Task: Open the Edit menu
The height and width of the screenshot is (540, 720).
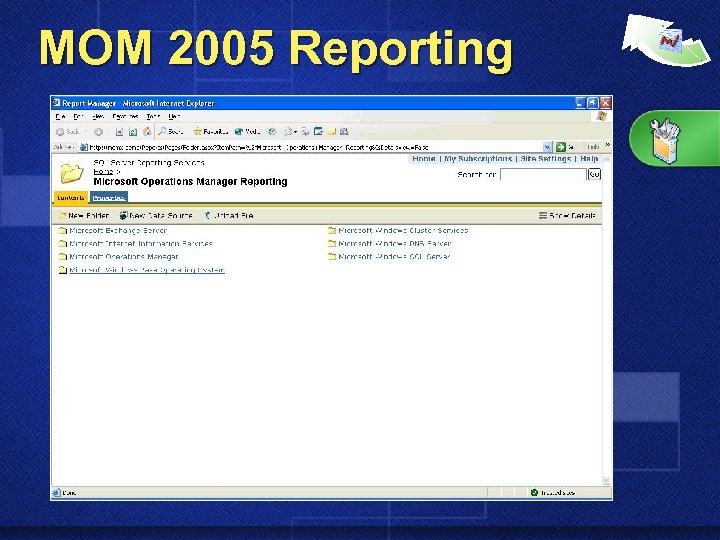Action: click(79, 117)
